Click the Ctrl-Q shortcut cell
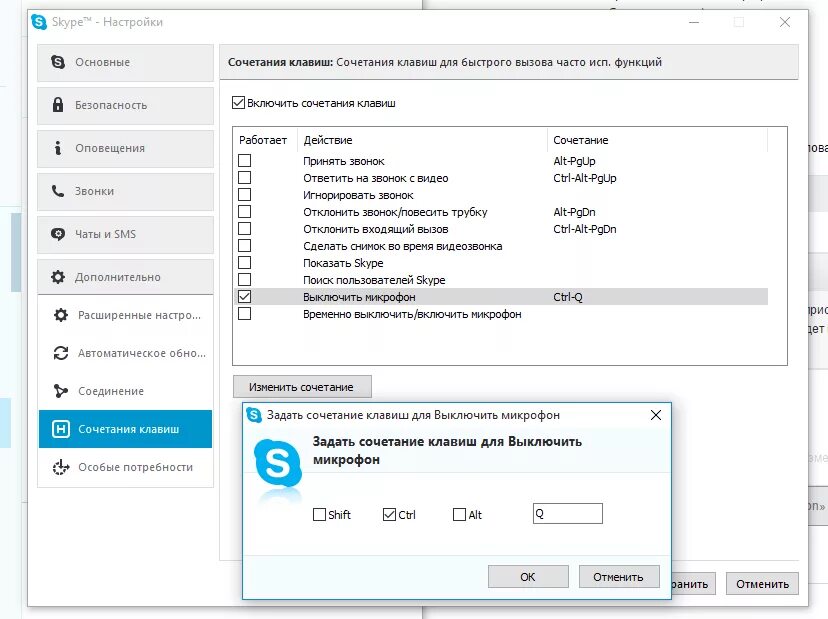Viewport: 828px width, 619px height. coord(568,297)
